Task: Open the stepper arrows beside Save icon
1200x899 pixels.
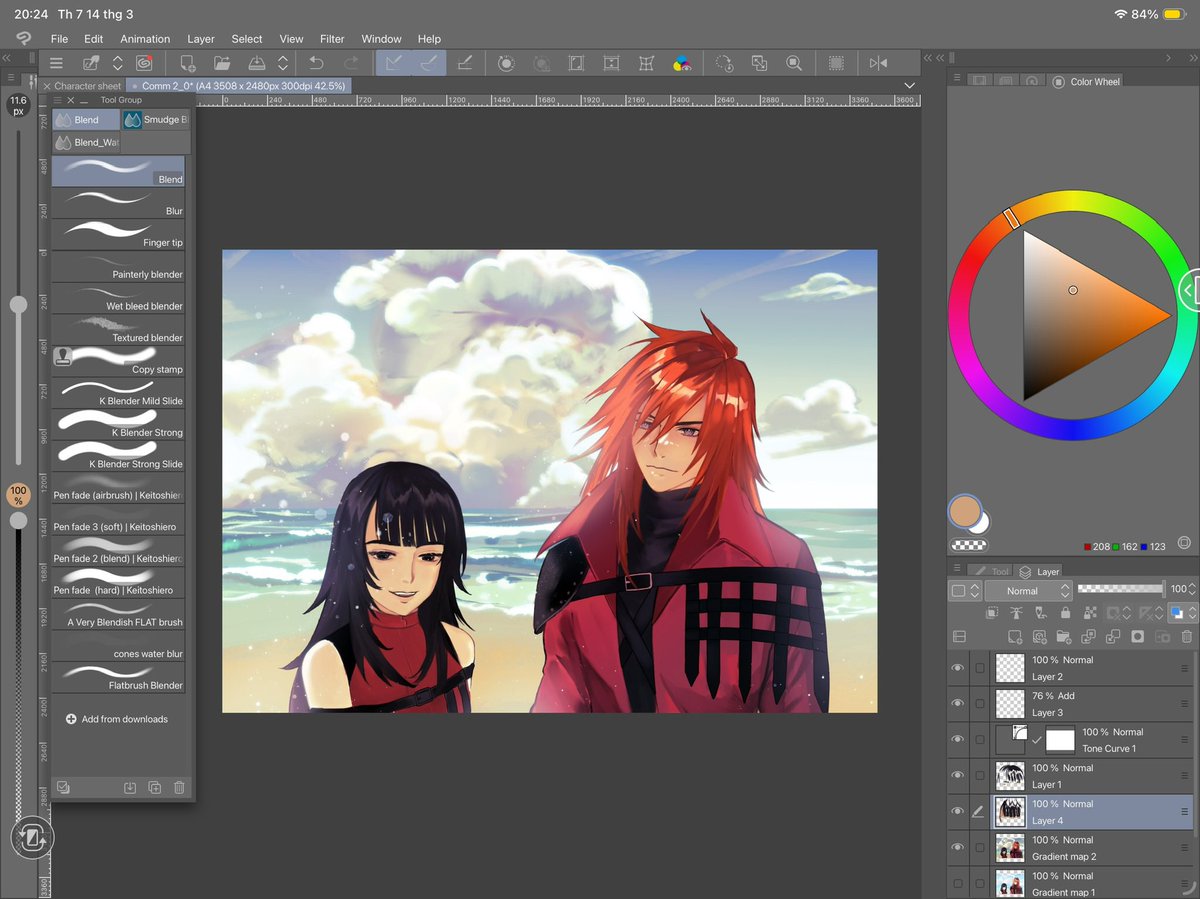Action: pyautogui.click(x=282, y=63)
